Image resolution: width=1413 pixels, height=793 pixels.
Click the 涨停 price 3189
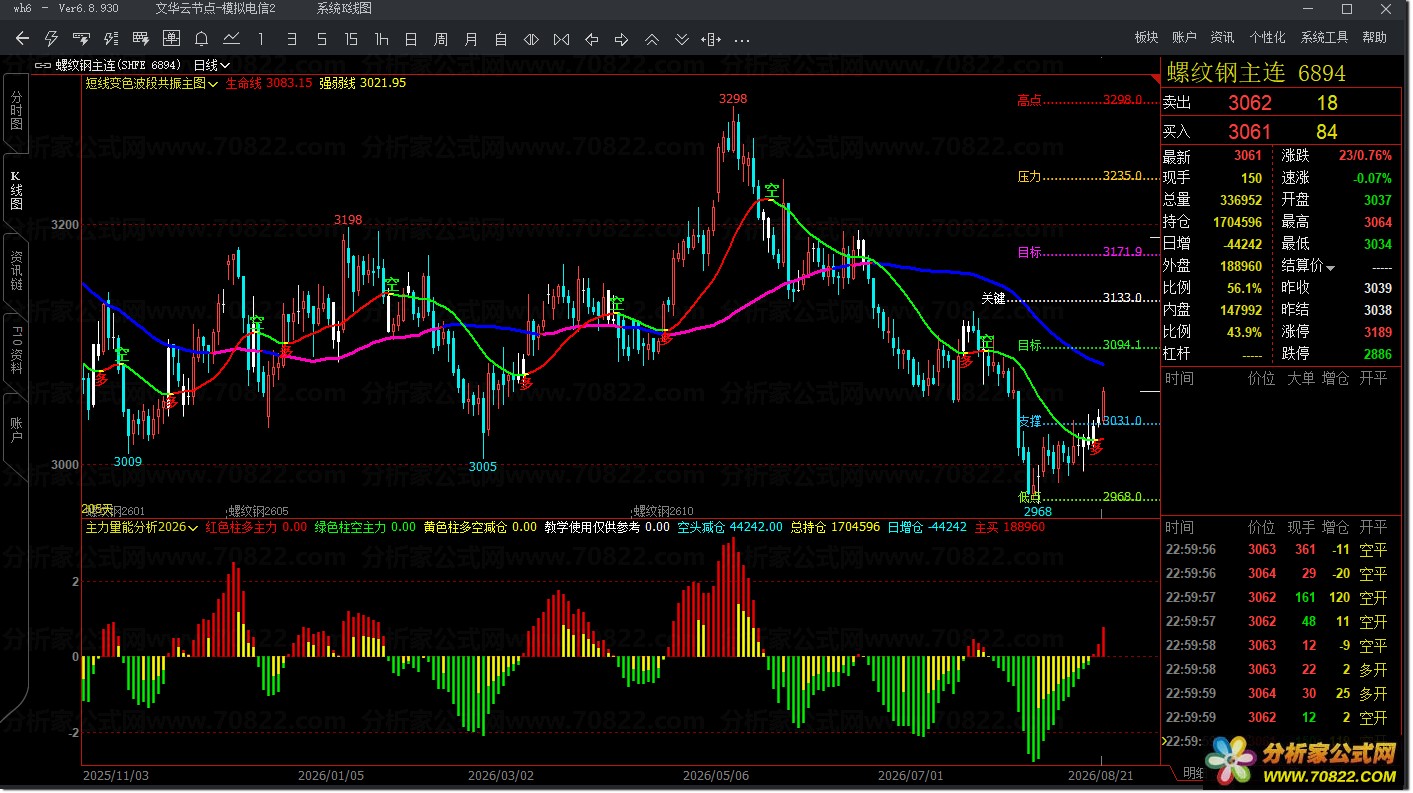click(x=1376, y=332)
